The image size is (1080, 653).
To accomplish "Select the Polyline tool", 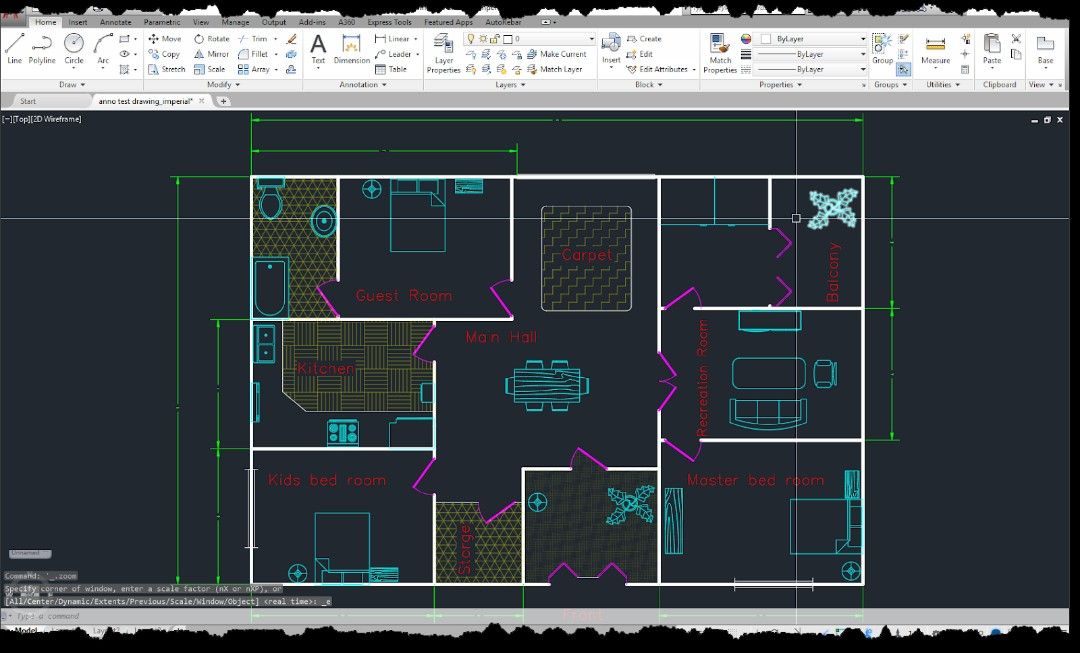I will click(x=41, y=46).
